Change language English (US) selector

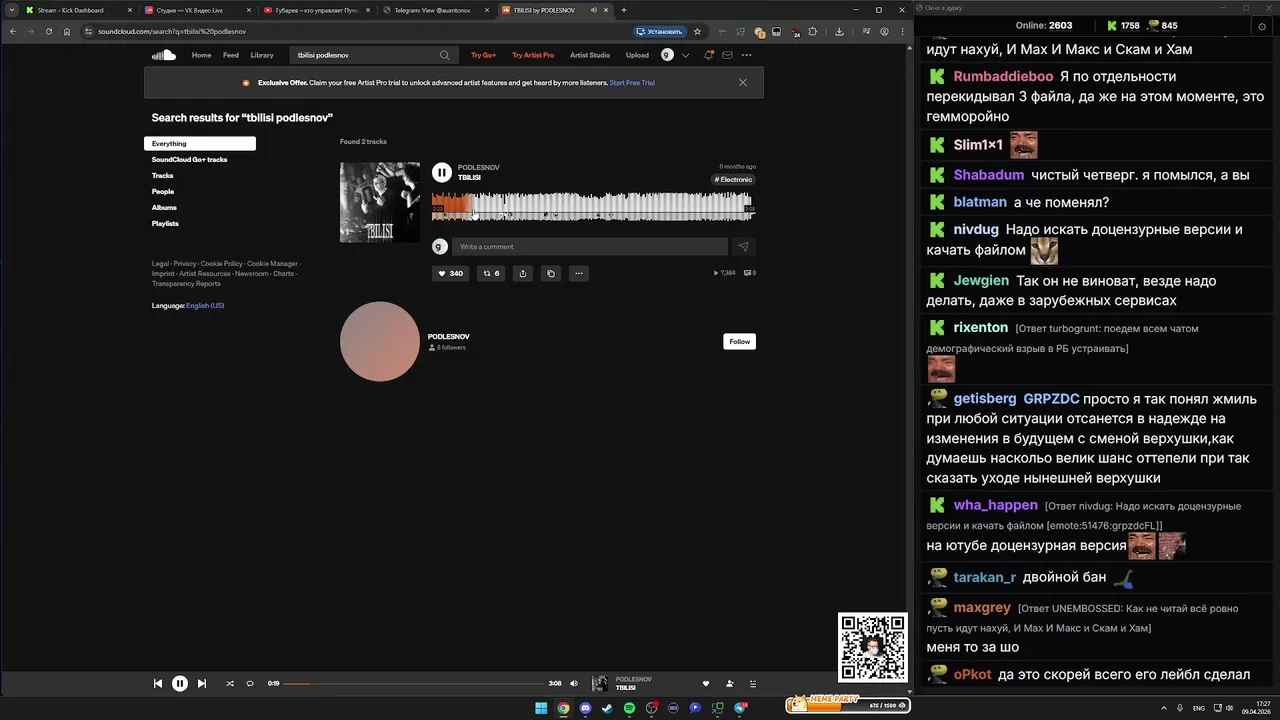205,305
